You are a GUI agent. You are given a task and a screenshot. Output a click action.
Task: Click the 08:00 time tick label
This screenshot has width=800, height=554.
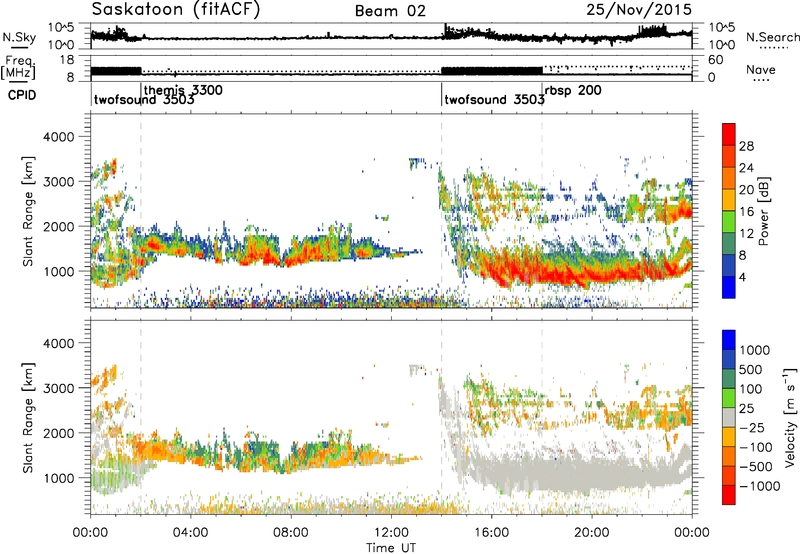[x=291, y=533]
